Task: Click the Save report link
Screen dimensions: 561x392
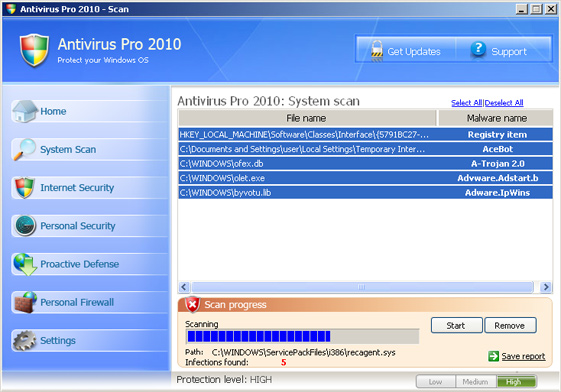Action: 523,356
